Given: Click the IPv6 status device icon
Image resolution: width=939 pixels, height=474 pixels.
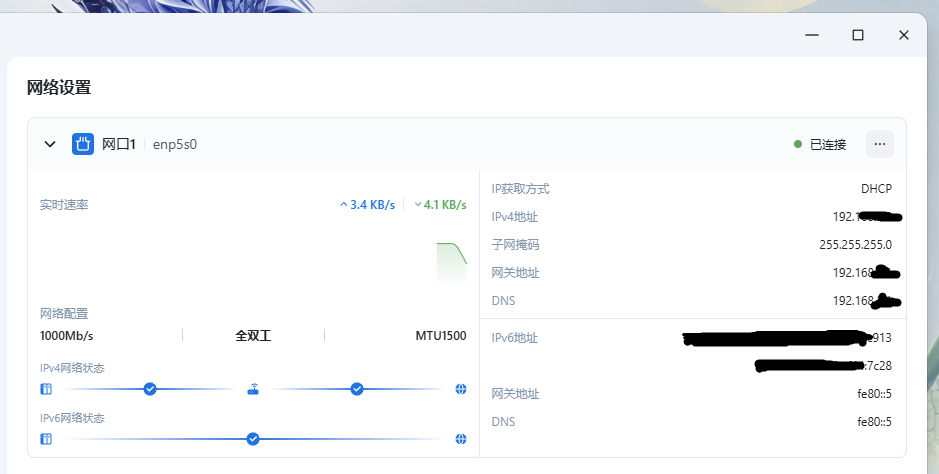Looking at the screenshot, I should pyautogui.click(x=46, y=439).
